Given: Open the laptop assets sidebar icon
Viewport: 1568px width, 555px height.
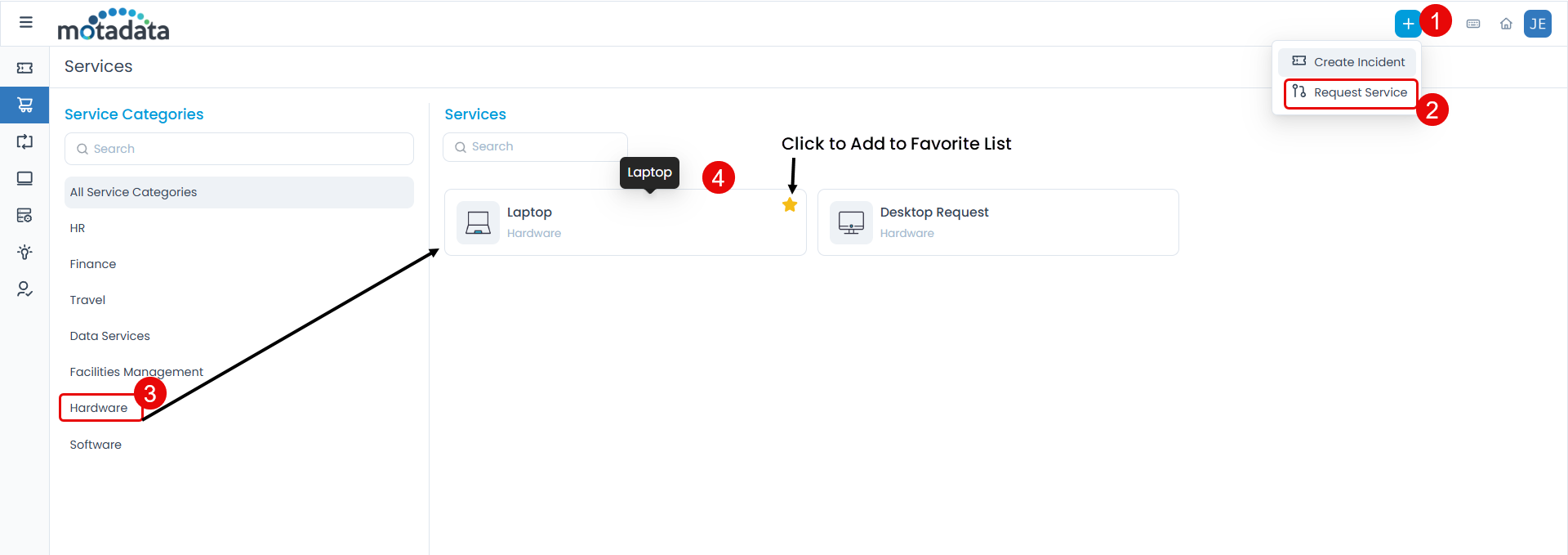Looking at the screenshot, I should pos(24,178).
